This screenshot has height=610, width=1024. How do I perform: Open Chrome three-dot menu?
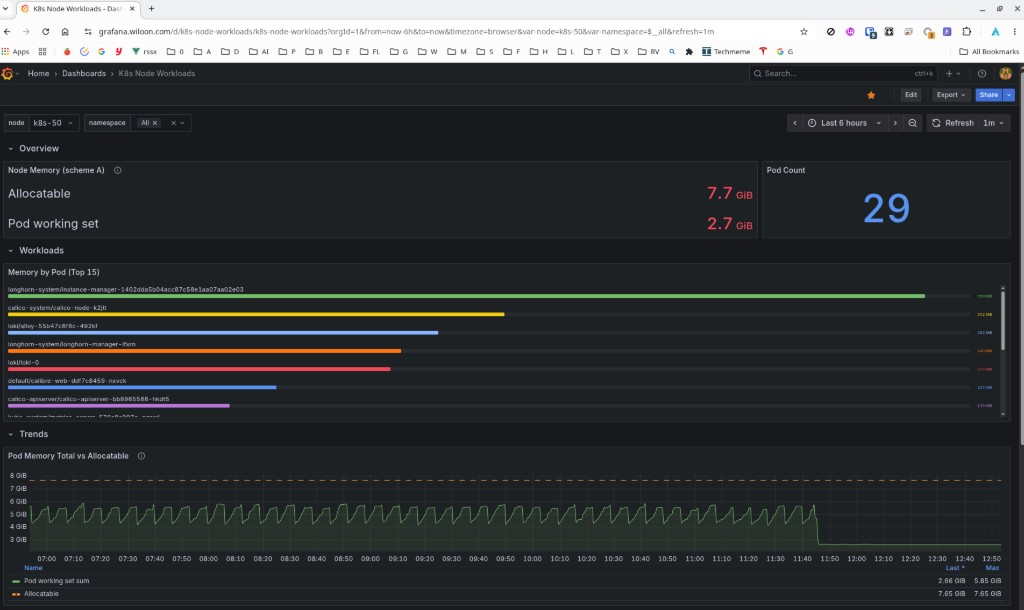click(x=1014, y=31)
